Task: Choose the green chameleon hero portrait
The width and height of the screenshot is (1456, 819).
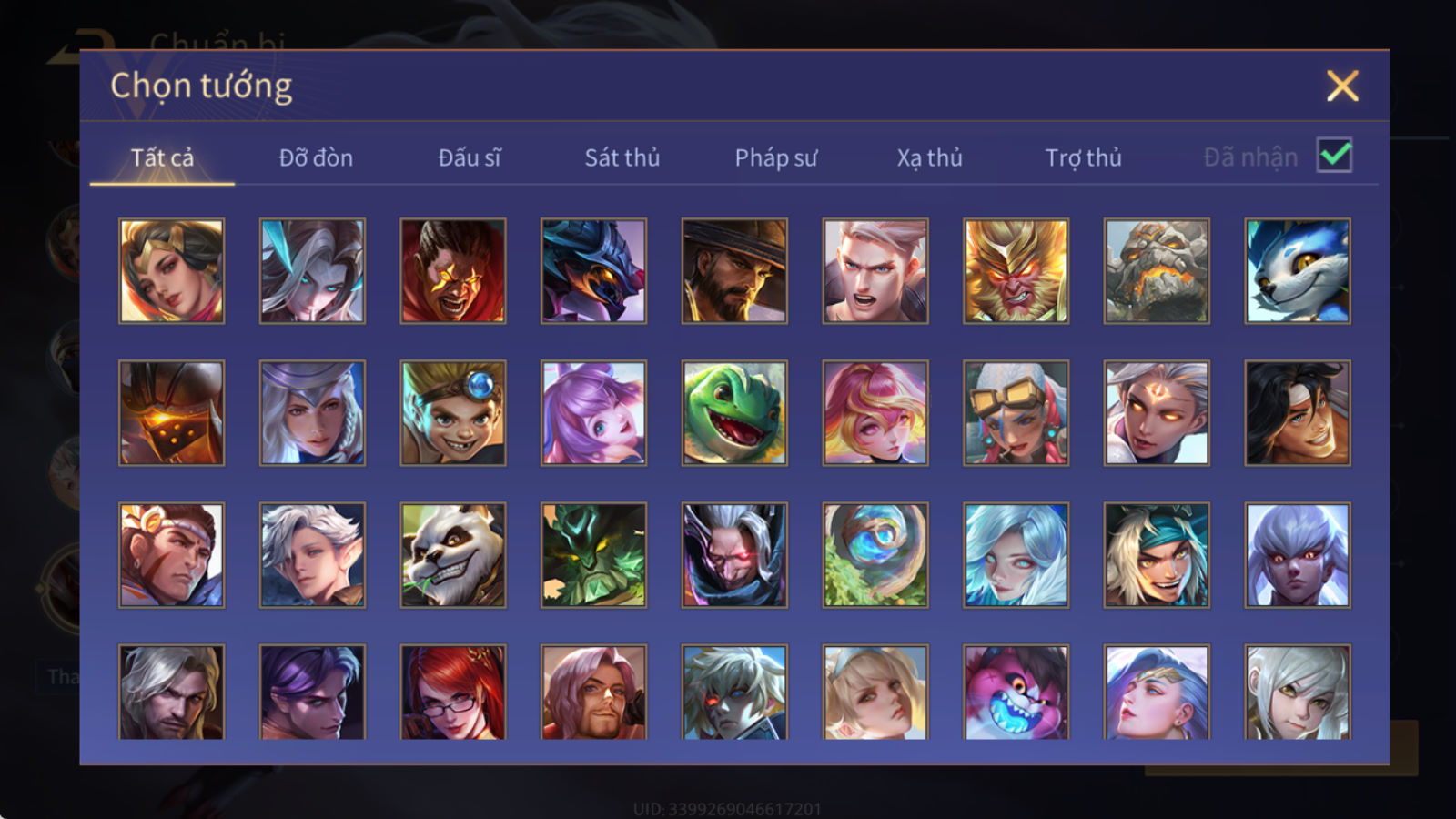Action: pos(734,412)
